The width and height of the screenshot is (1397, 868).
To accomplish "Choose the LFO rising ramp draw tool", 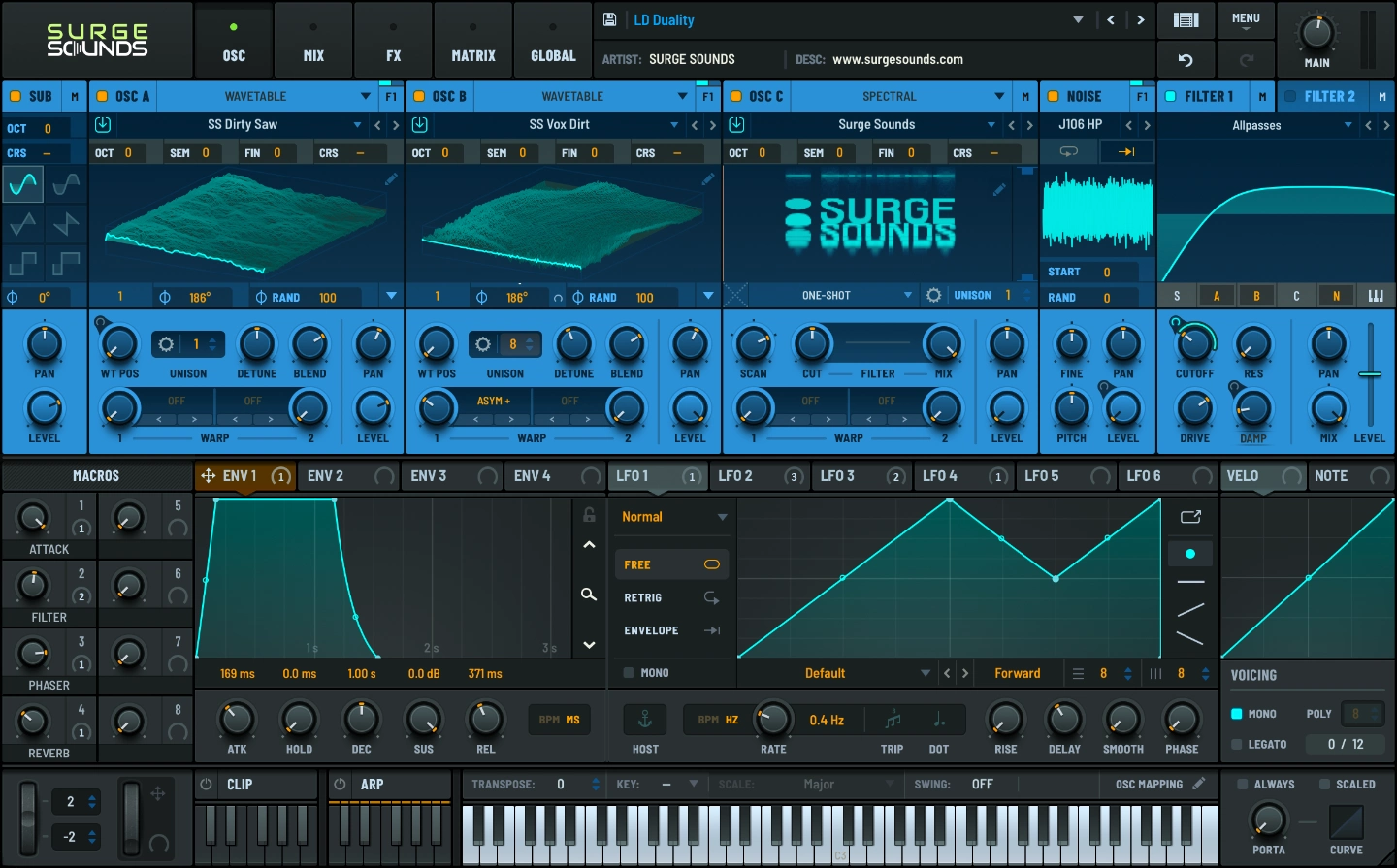I will tap(1190, 610).
